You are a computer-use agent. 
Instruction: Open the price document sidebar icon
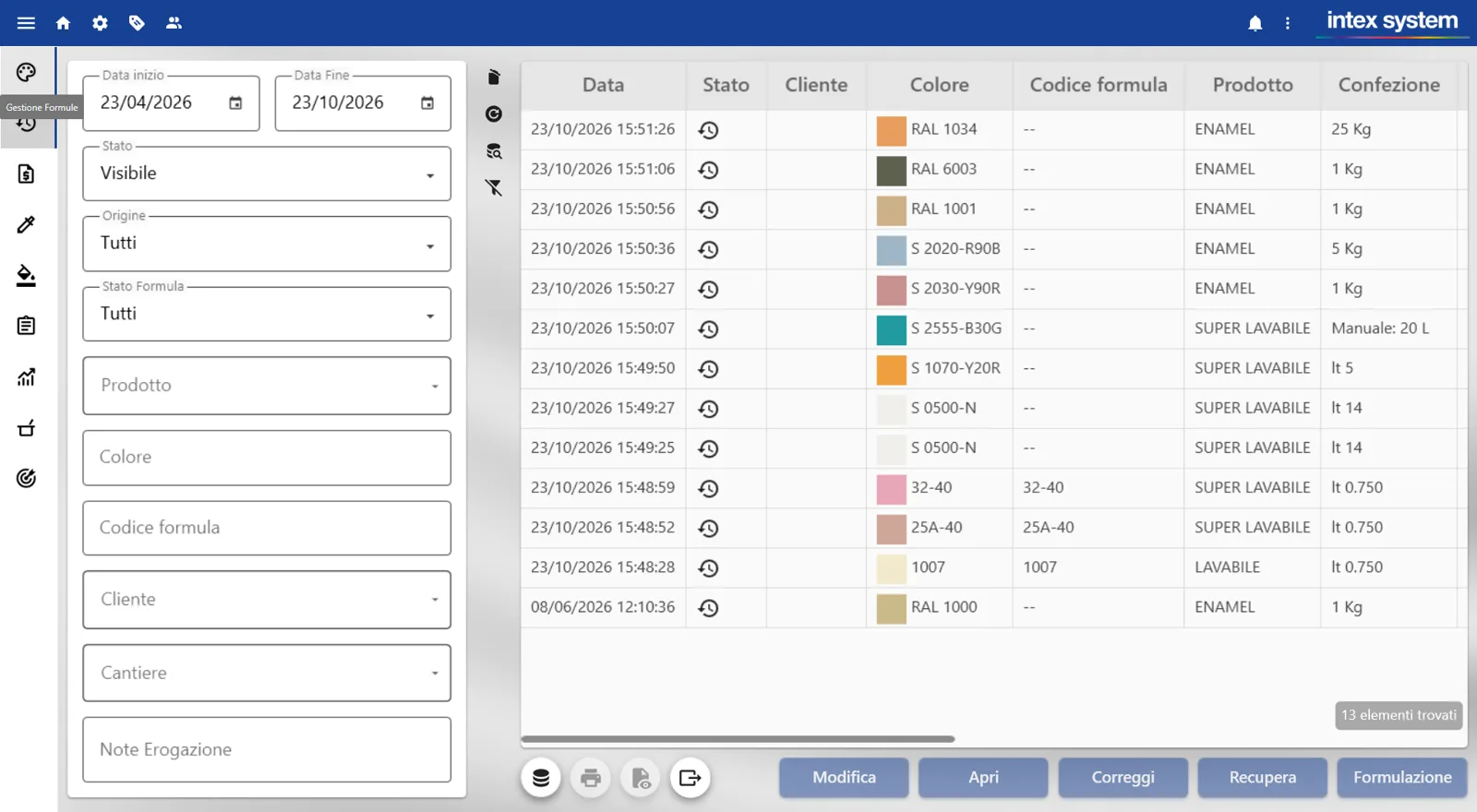pyautogui.click(x=26, y=173)
